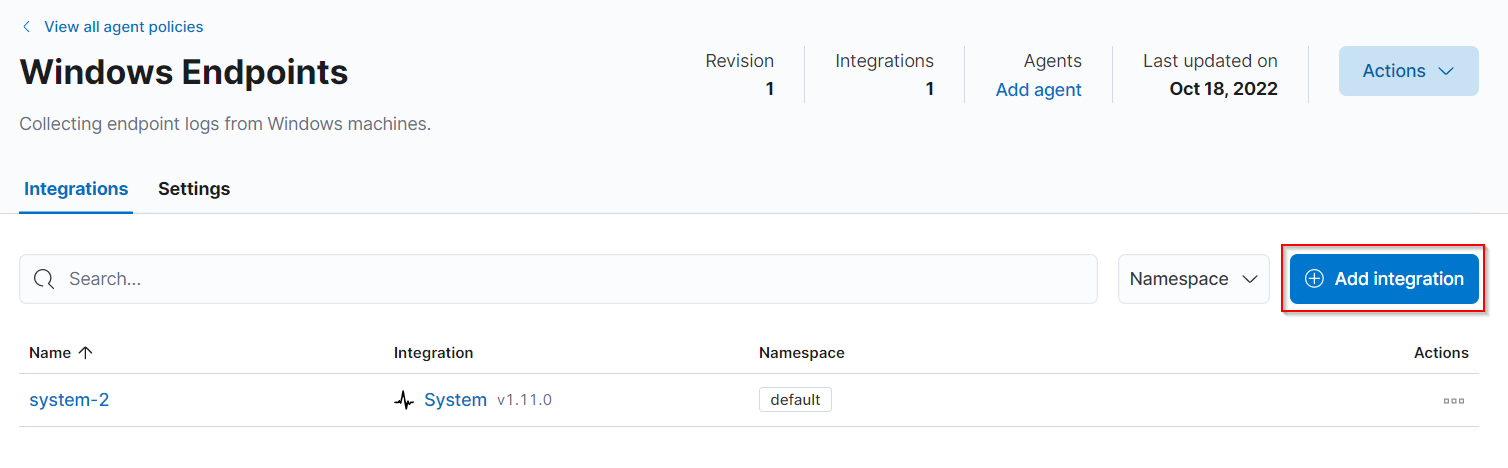Click the ascending sort arrow beside Name
This screenshot has width=1508, height=468.
pos(85,353)
